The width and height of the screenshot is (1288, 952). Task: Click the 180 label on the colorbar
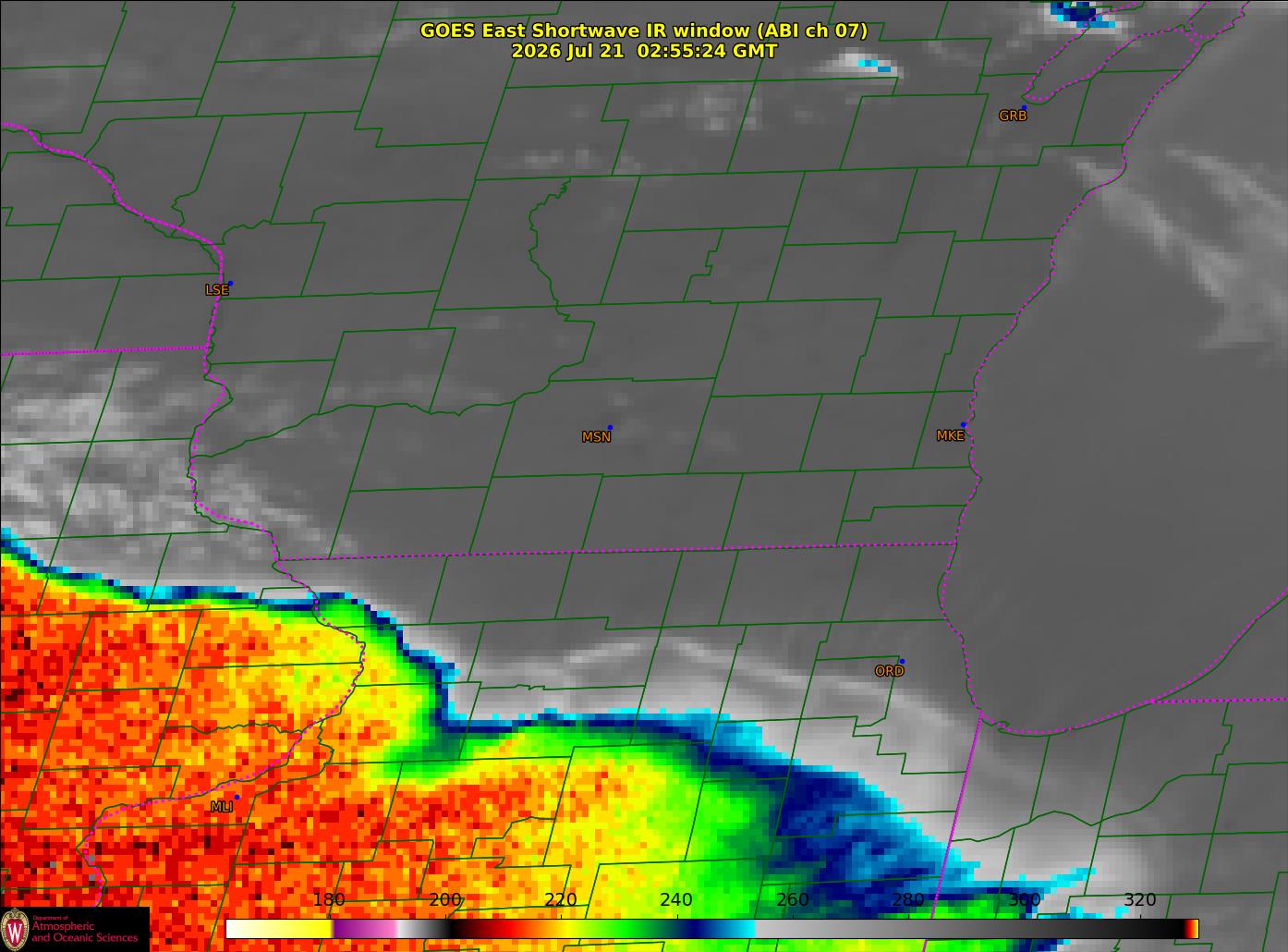click(x=329, y=900)
